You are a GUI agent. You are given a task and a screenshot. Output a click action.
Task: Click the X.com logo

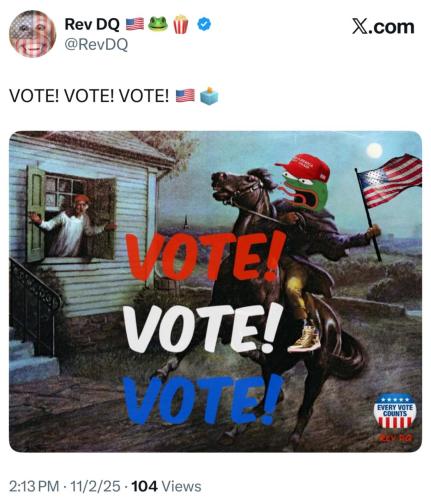[x=383, y=27]
